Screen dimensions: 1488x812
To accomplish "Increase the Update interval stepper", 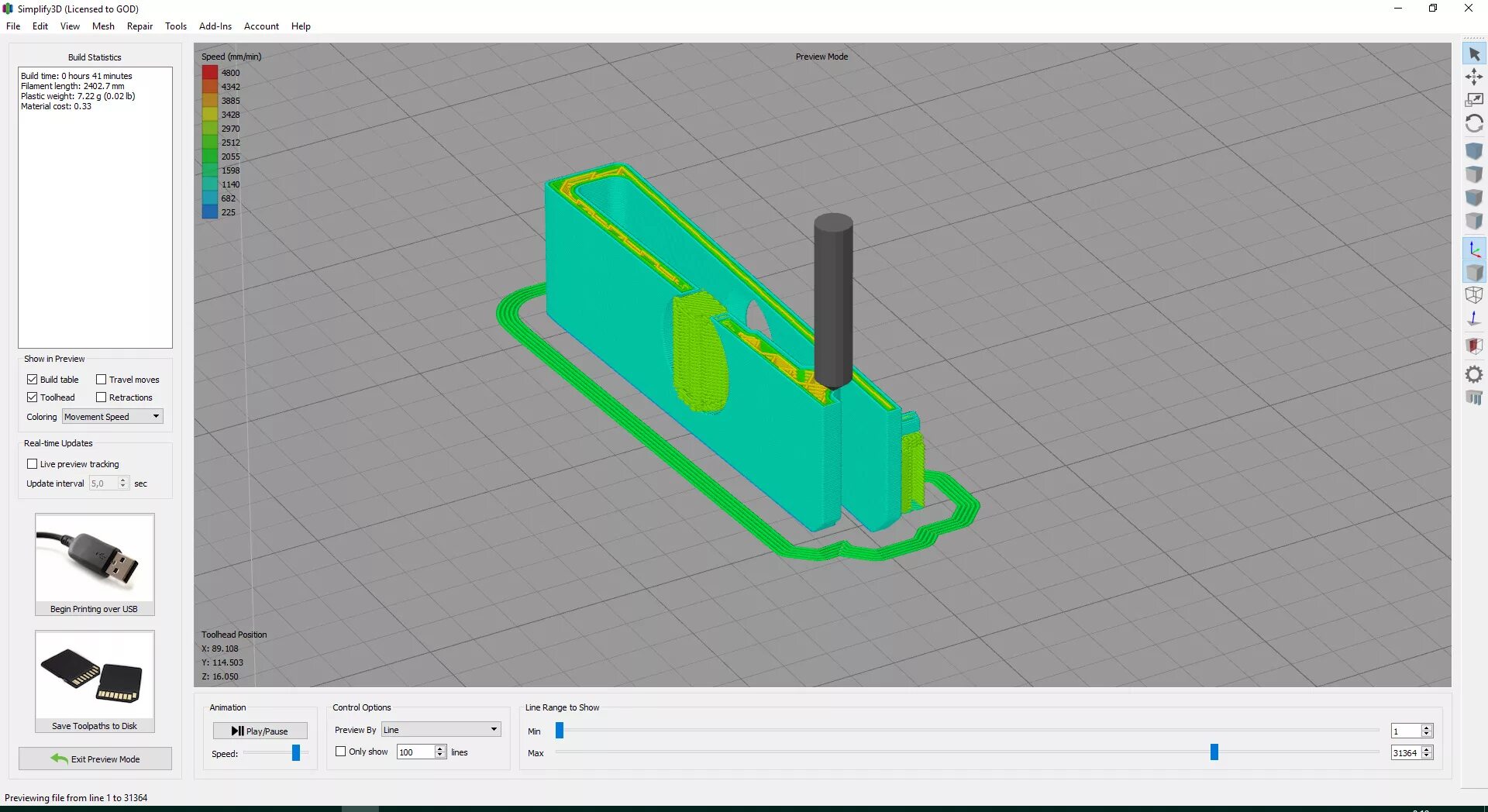I will (122, 480).
